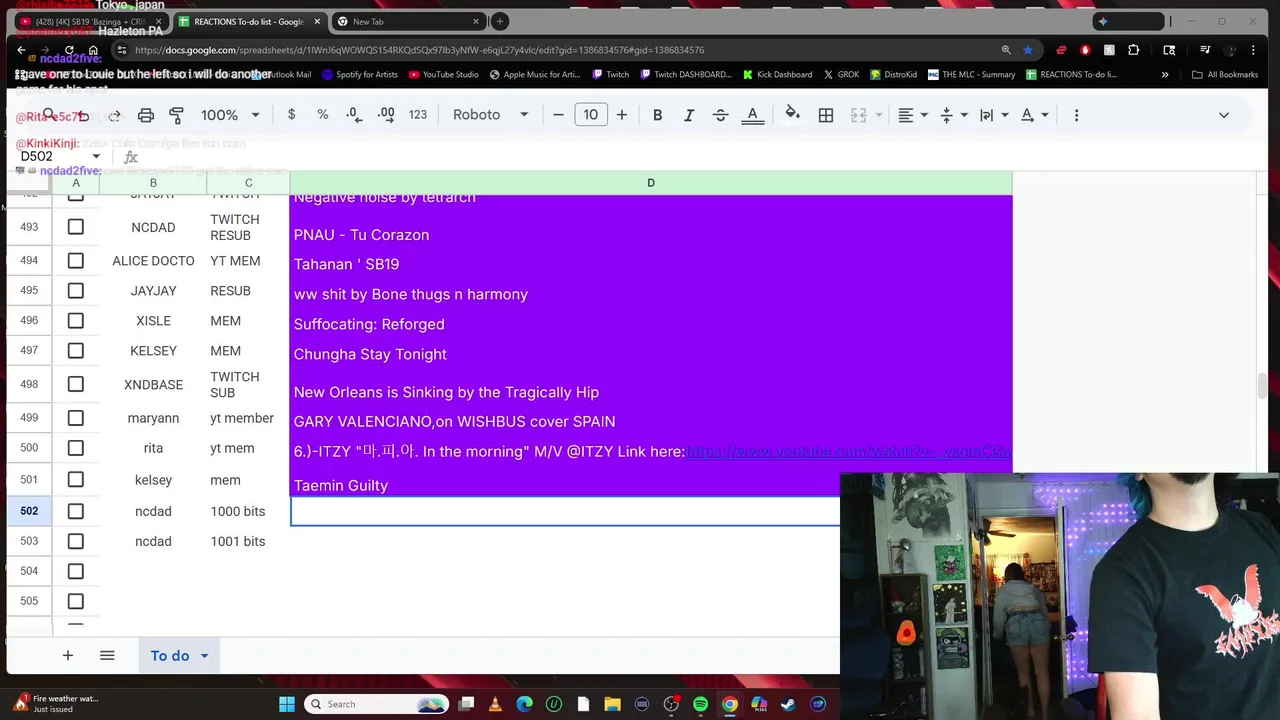Format selection as currency

[291, 115]
